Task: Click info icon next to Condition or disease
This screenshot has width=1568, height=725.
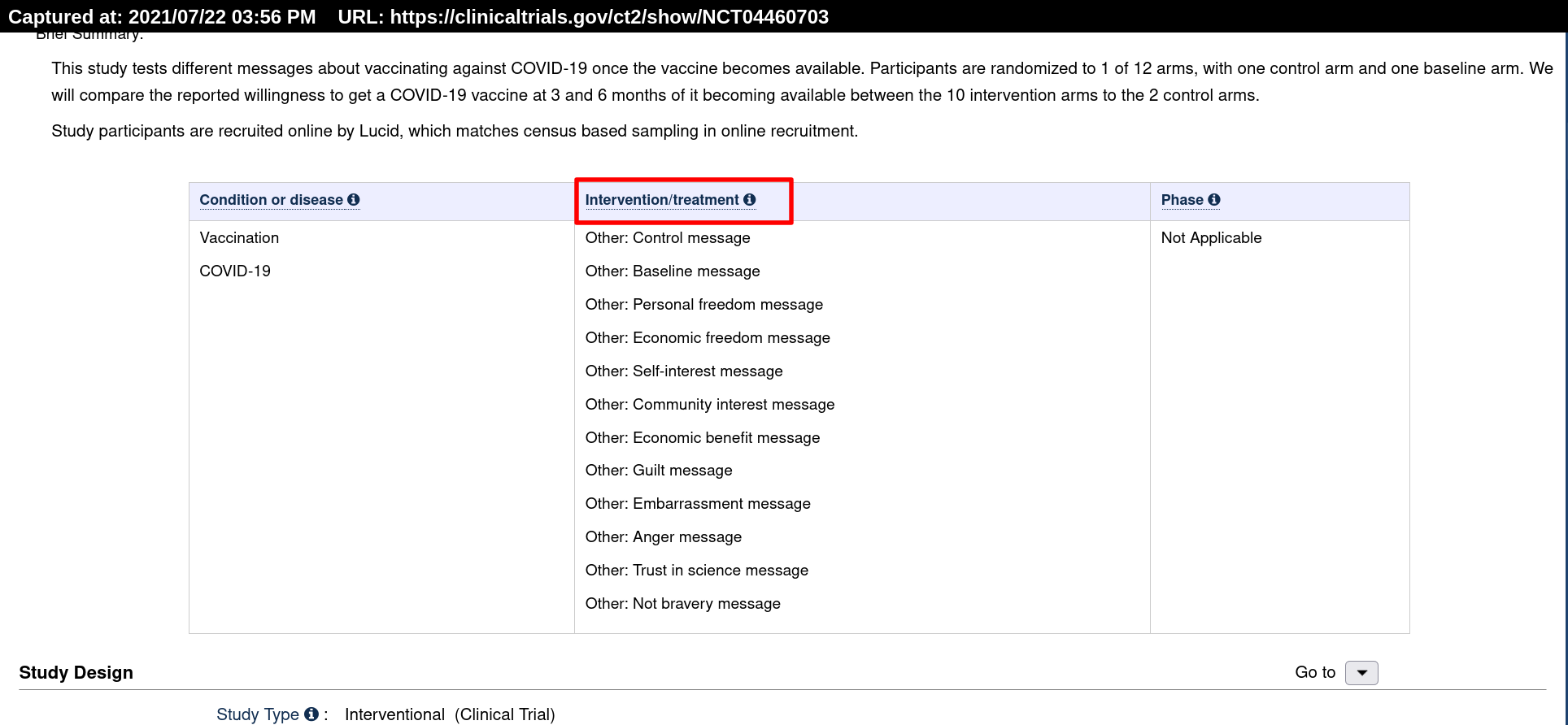Action: click(354, 200)
